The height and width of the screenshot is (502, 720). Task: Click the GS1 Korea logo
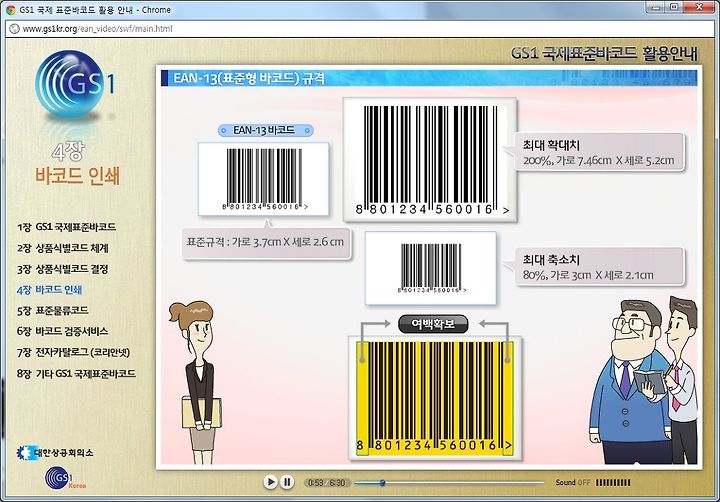(64, 478)
